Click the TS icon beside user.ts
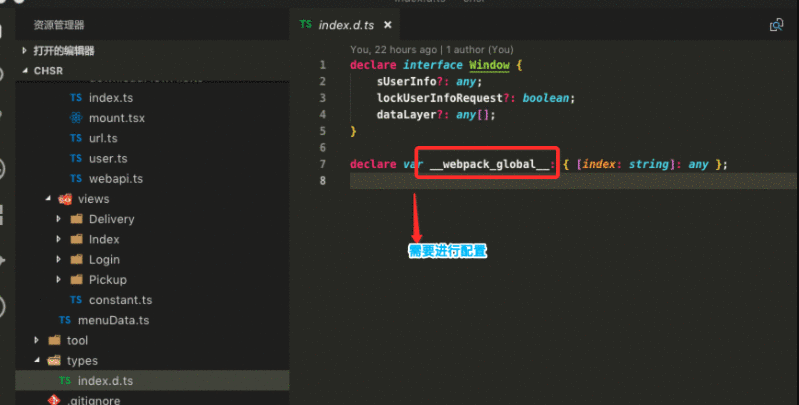799x405 pixels. click(76, 158)
